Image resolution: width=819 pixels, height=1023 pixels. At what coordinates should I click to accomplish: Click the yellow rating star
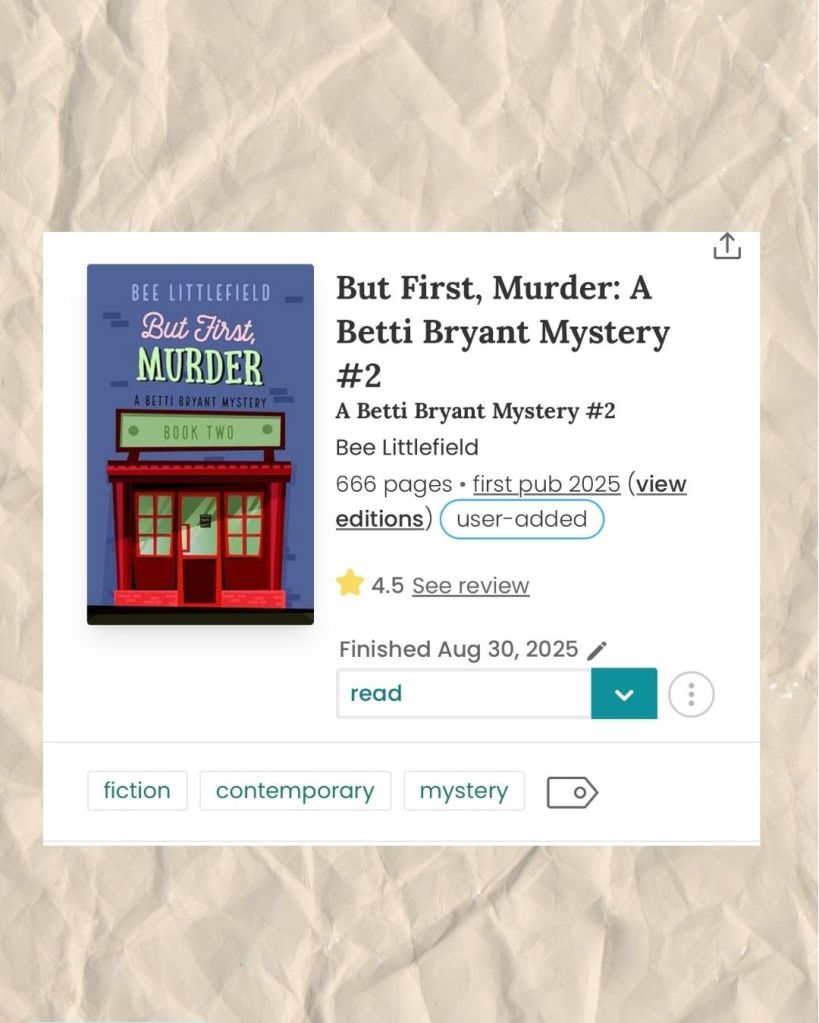(350, 583)
